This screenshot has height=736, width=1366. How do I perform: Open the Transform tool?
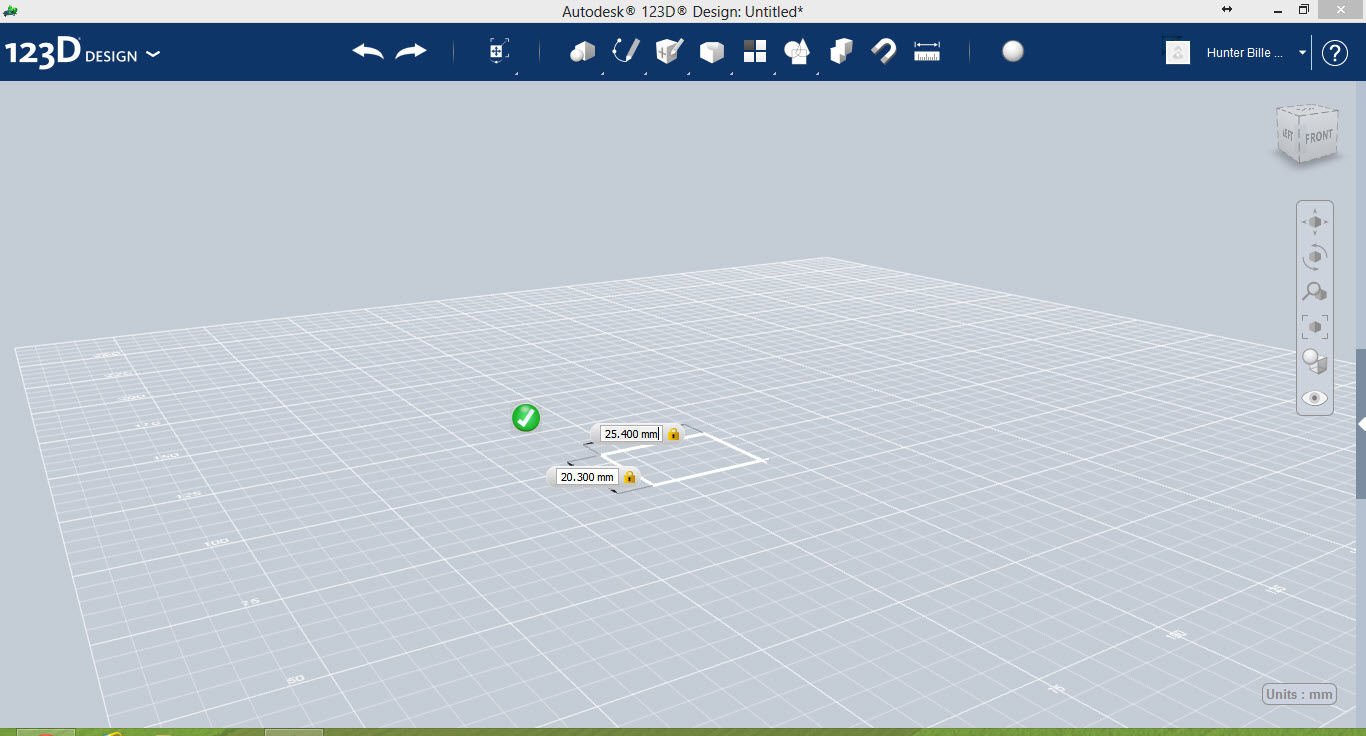coord(499,52)
